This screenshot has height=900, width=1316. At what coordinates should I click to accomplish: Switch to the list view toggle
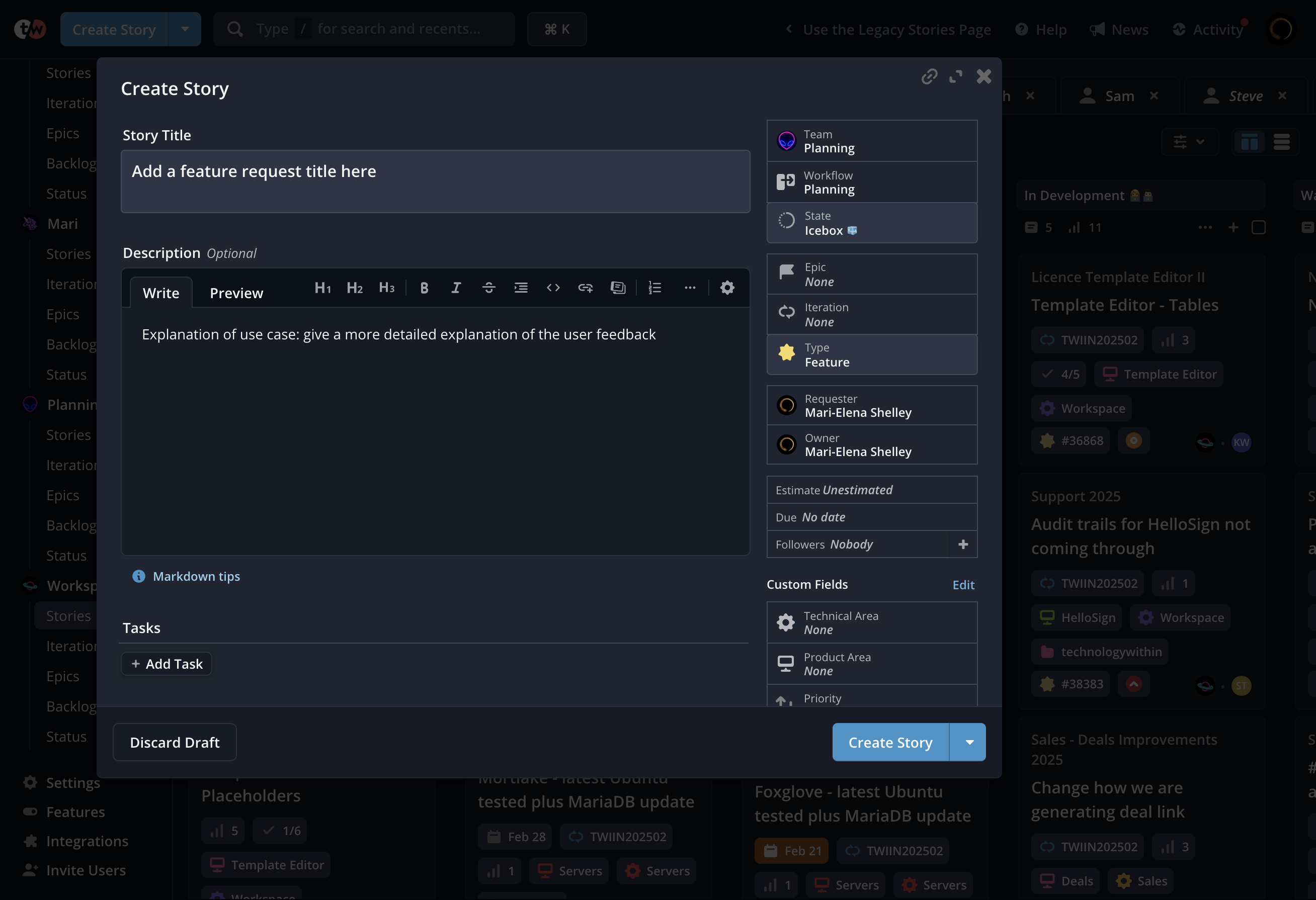click(1282, 141)
